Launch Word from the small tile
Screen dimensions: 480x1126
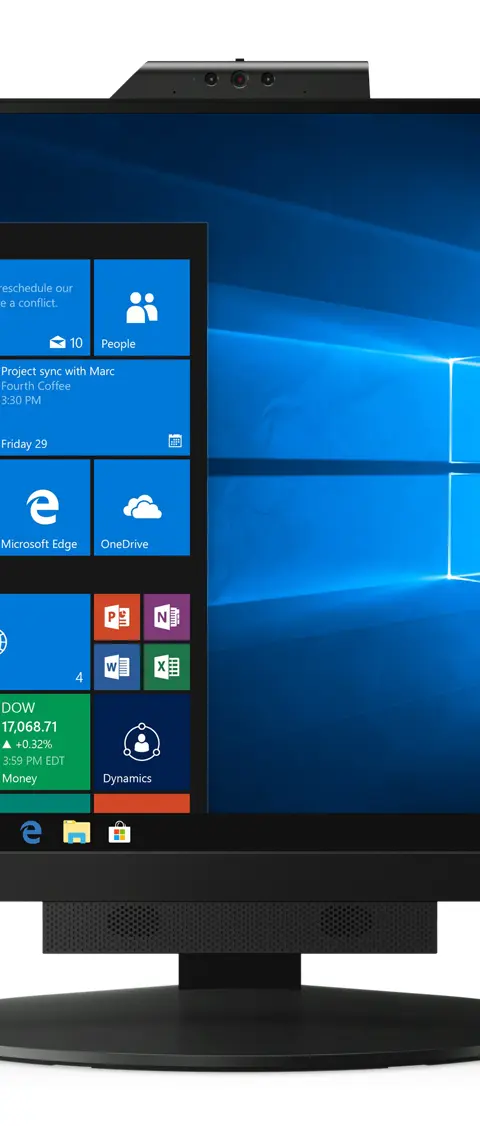(x=117, y=667)
